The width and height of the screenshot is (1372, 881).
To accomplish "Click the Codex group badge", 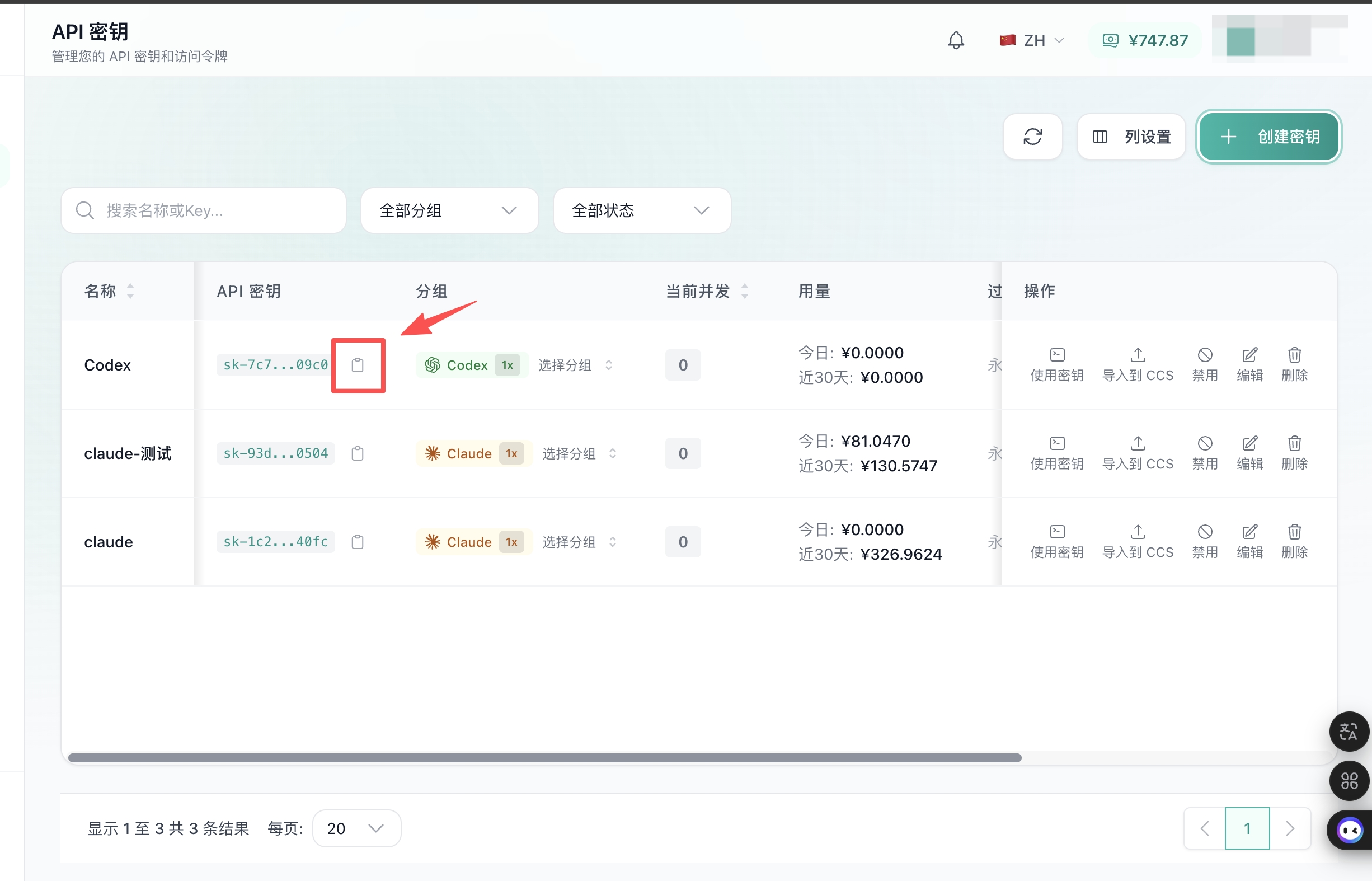I will [x=471, y=365].
